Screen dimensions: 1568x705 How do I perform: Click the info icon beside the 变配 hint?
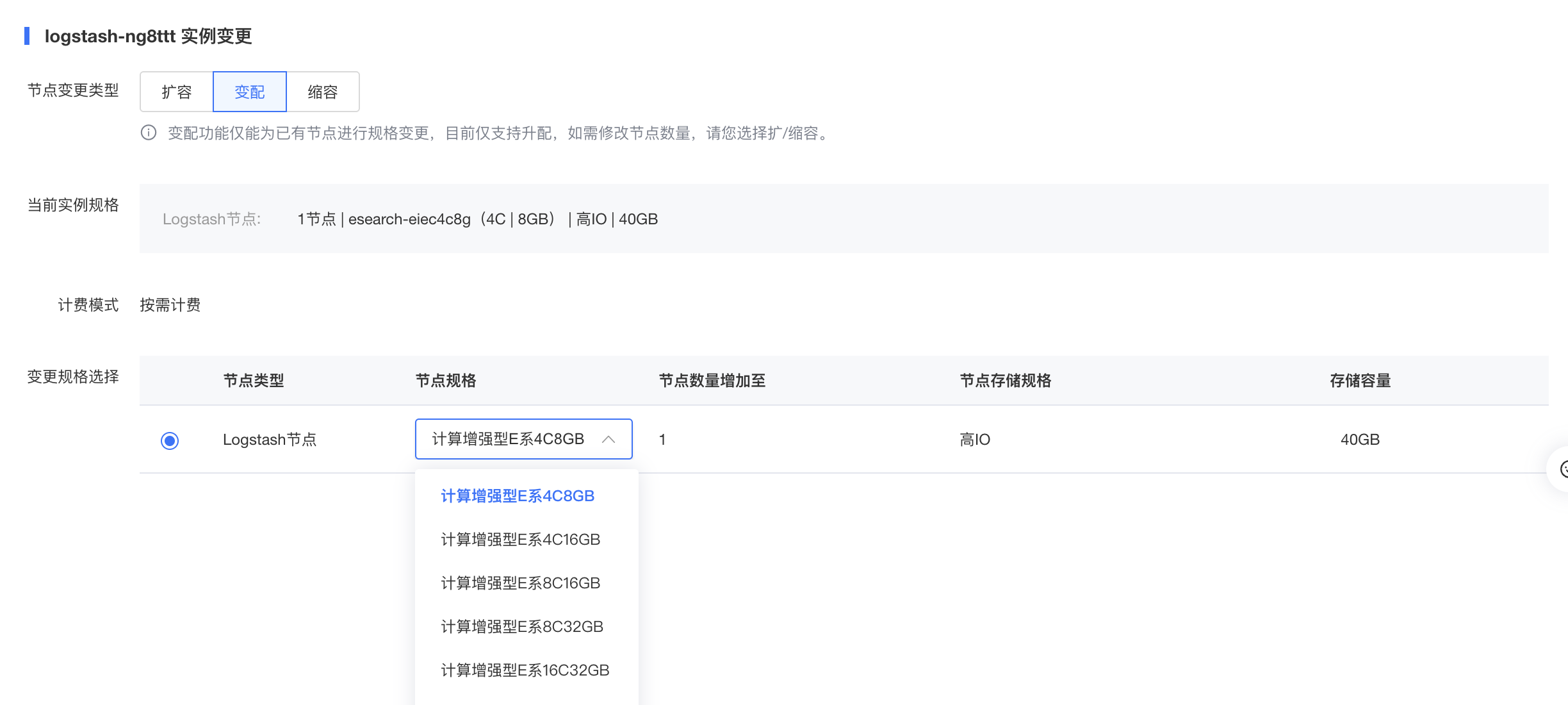[x=149, y=133]
